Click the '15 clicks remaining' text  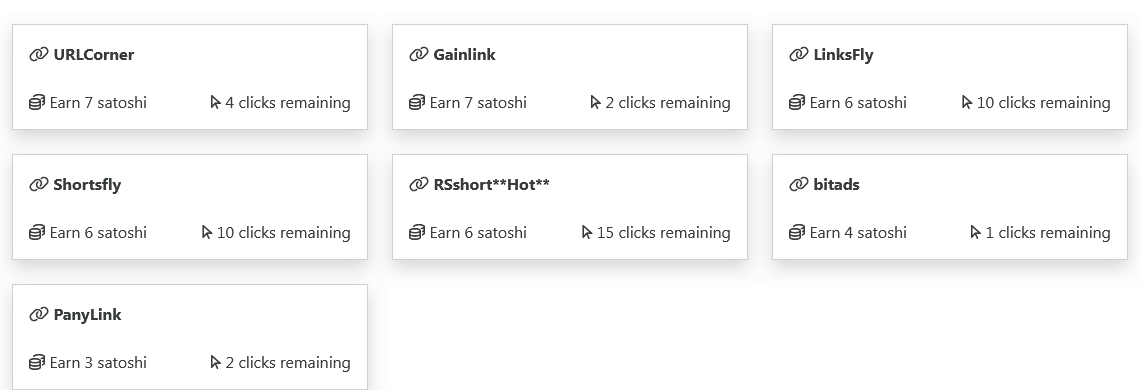[x=663, y=233]
